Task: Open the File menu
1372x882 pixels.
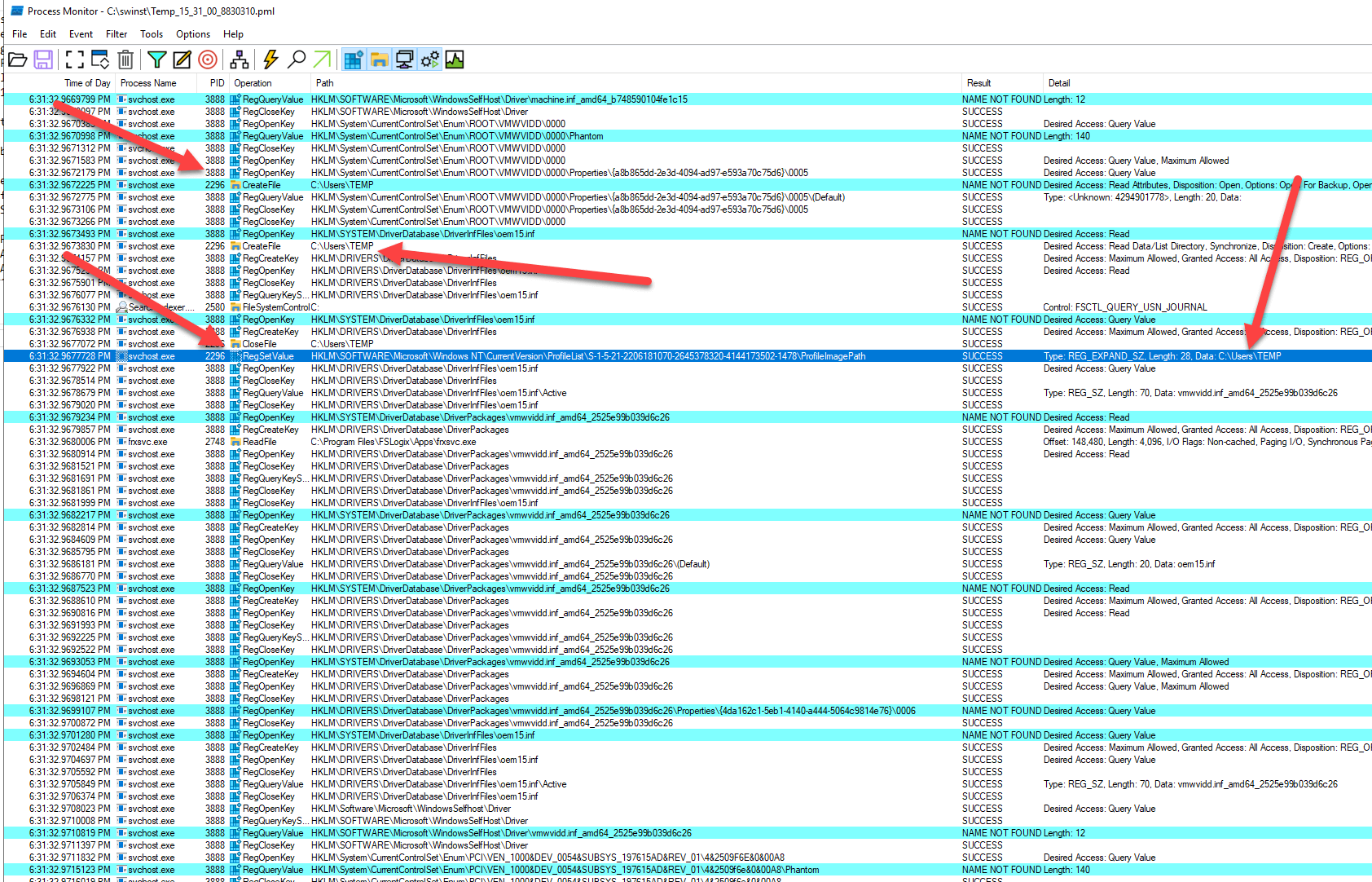Action: coord(20,34)
